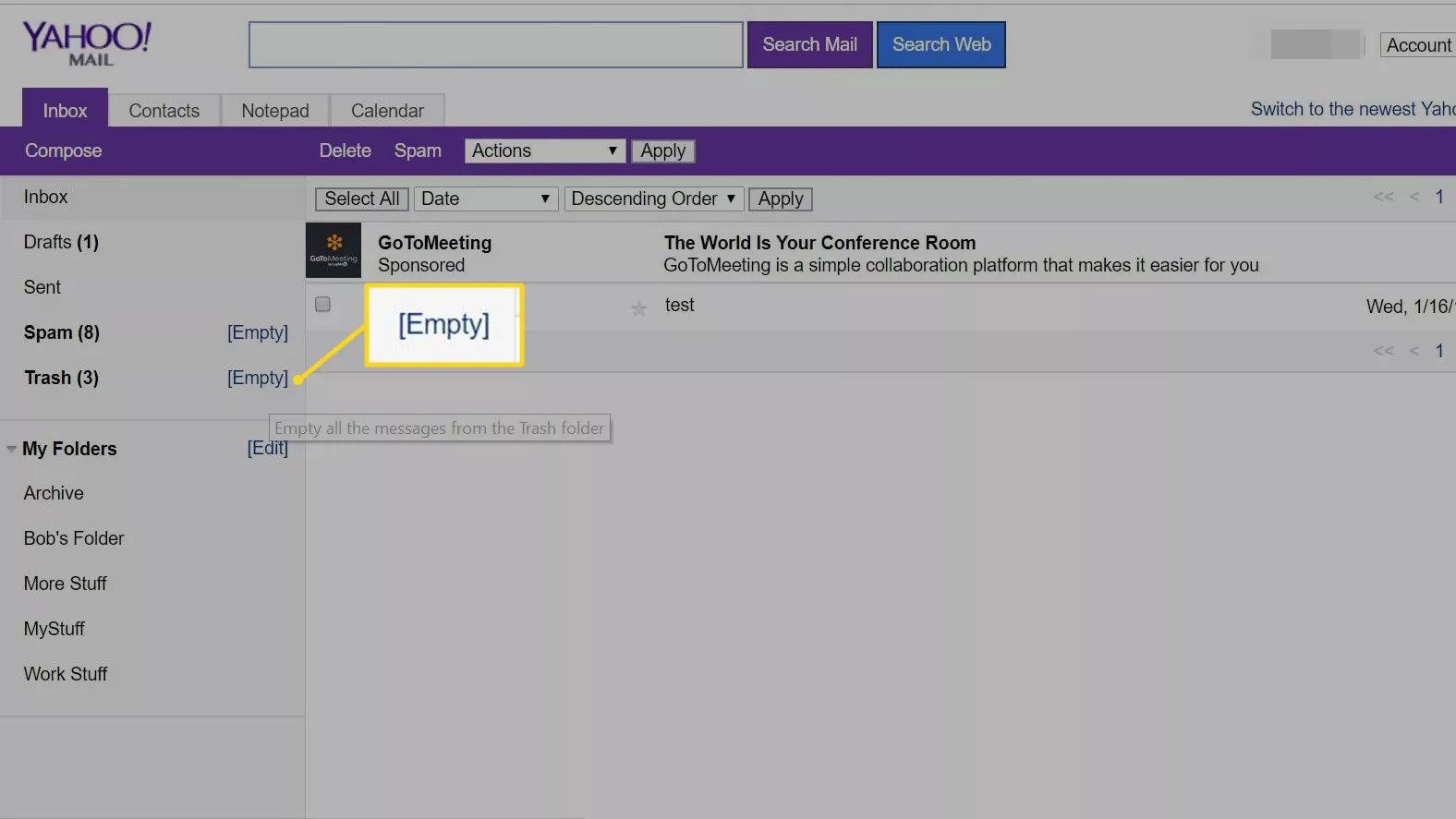Click the Search Web button
1456x819 pixels.
click(940, 44)
